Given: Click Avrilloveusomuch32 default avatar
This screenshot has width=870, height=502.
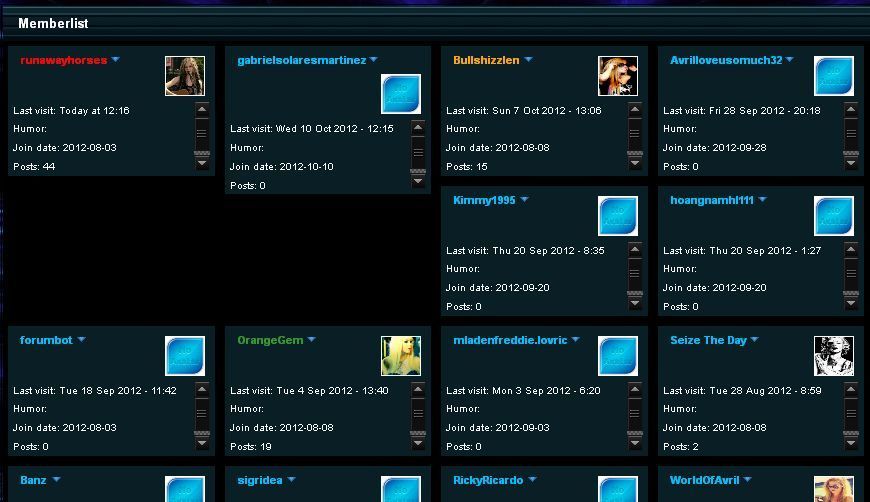Looking at the screenshot, I should coord(833,76).
